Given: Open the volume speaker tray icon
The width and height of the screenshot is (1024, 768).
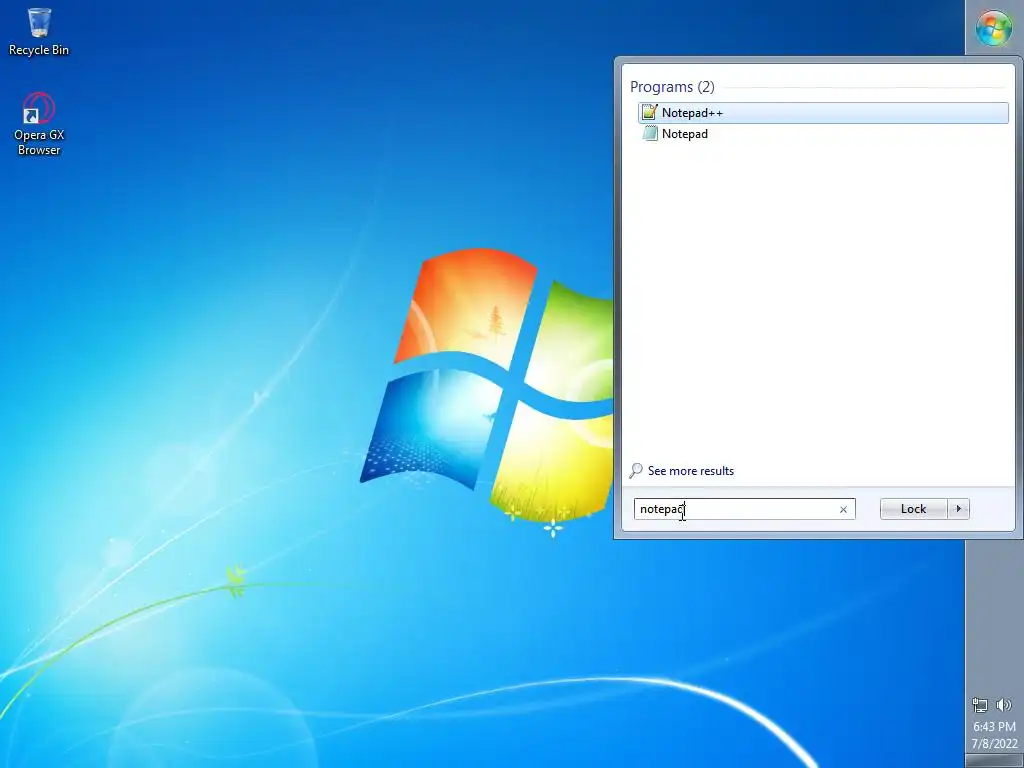Looking at the screenshot, I should pyautogui.click(x=1004, y=705).
